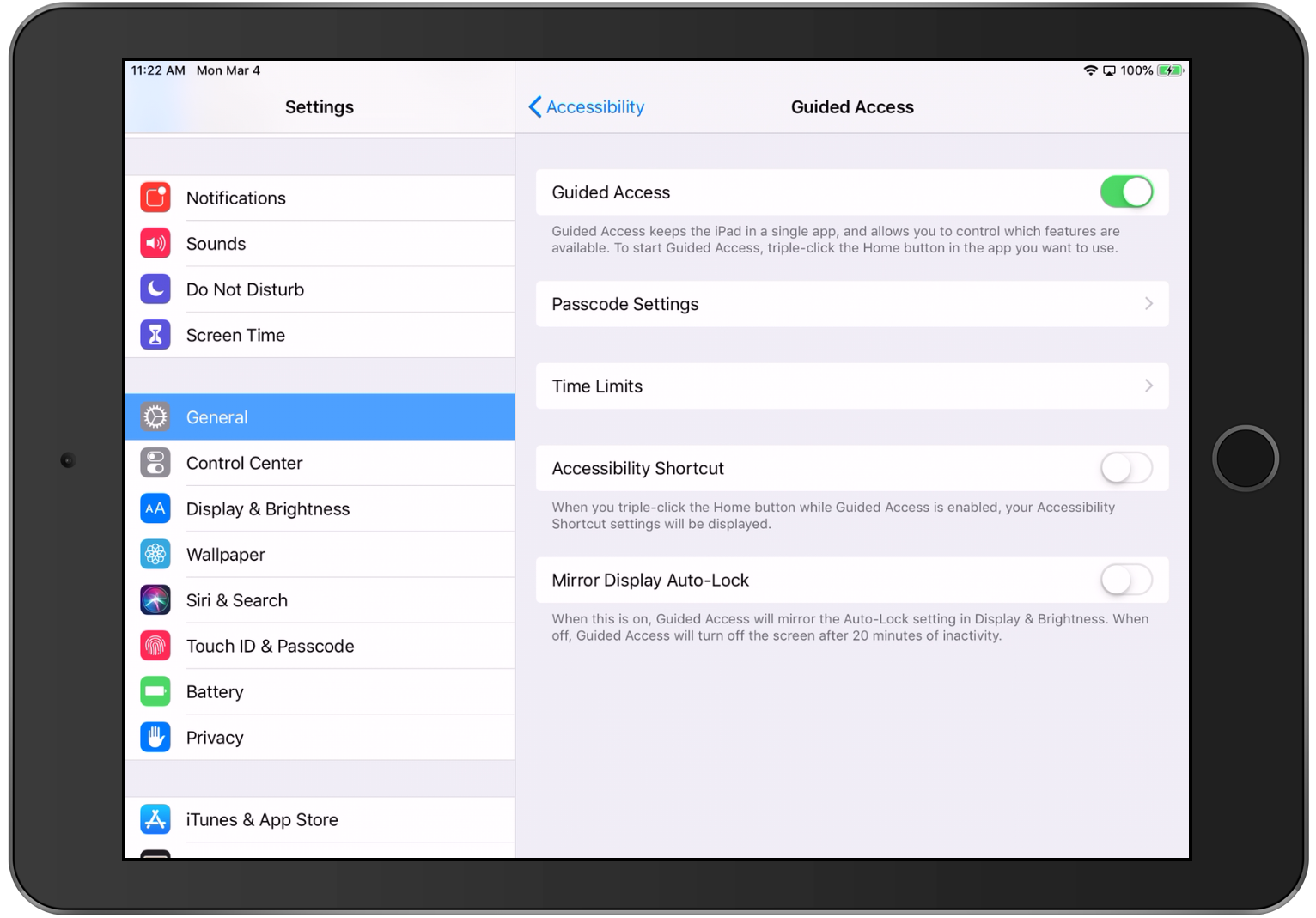This screenshot has width=1316, height=918.
Task: Tap the Display & Brightness AA icon
Action: click(155, 508)
